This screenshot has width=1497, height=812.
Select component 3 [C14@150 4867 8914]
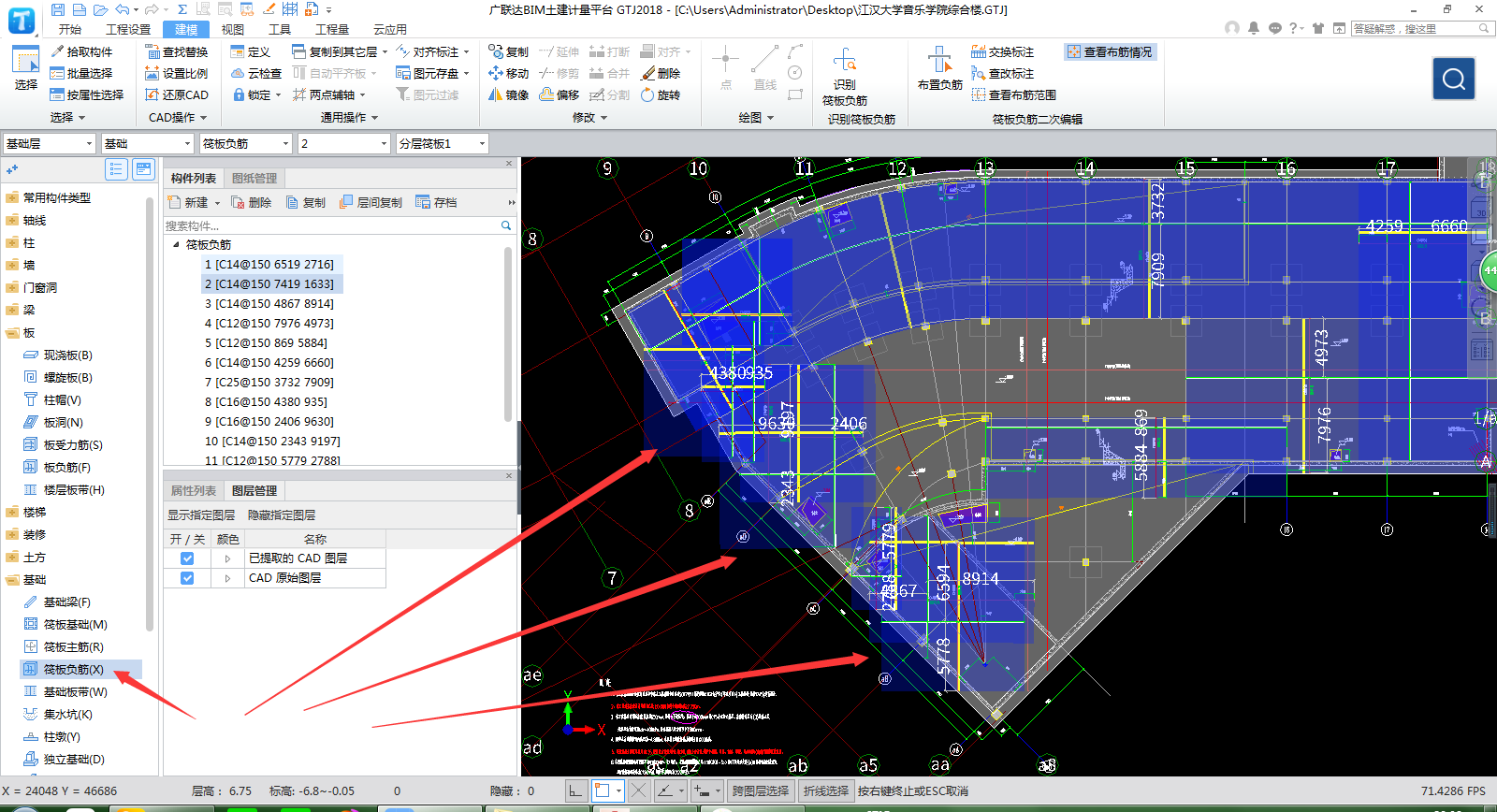tap(269, 303)
